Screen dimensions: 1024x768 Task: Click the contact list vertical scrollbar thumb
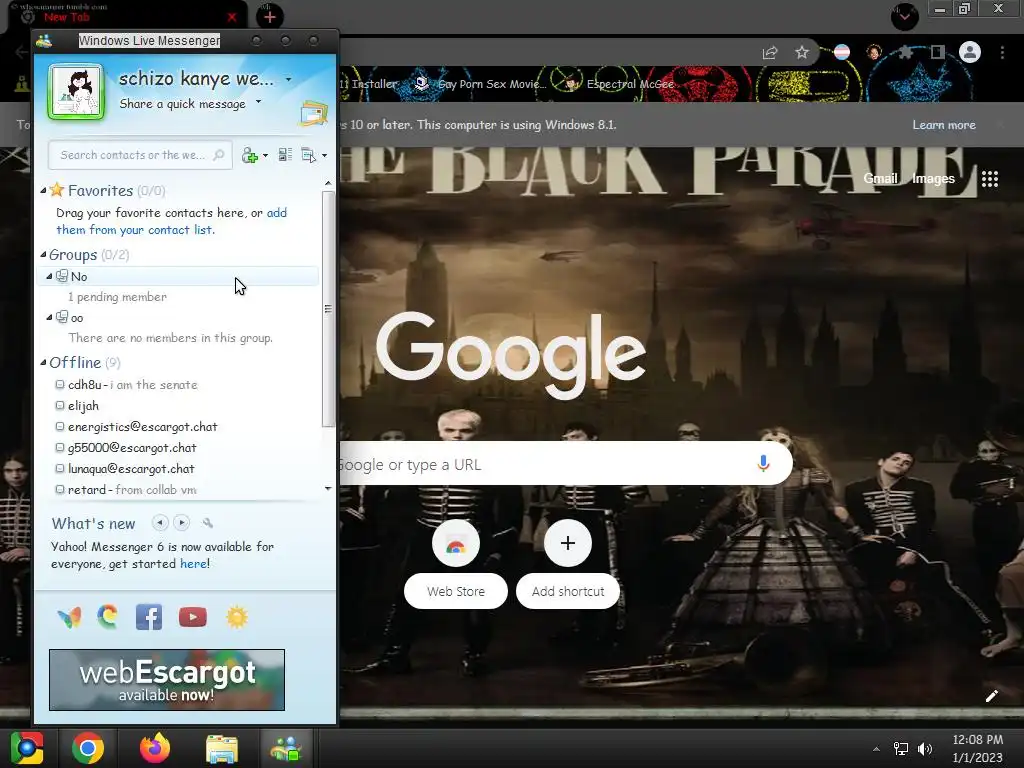328,308
